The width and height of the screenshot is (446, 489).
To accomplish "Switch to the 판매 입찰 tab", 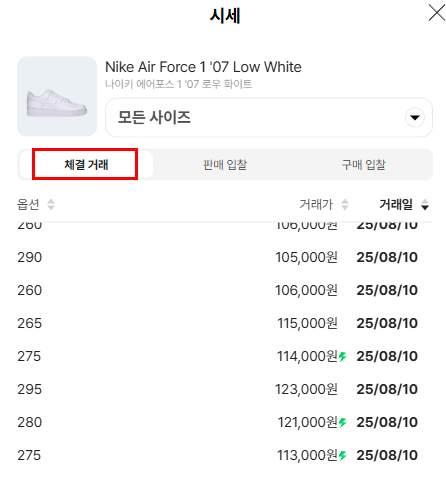I will 225,165.
